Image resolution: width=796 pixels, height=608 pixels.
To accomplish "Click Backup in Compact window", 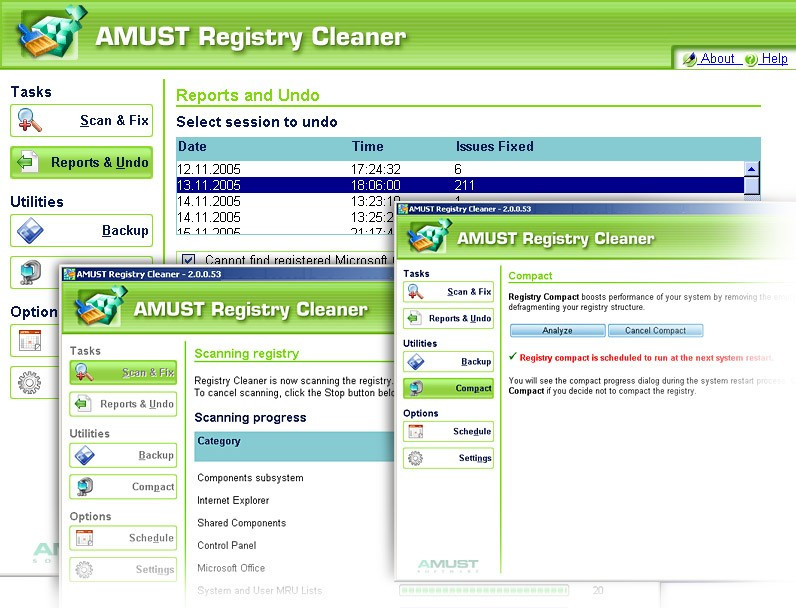I will click(448, 362).
